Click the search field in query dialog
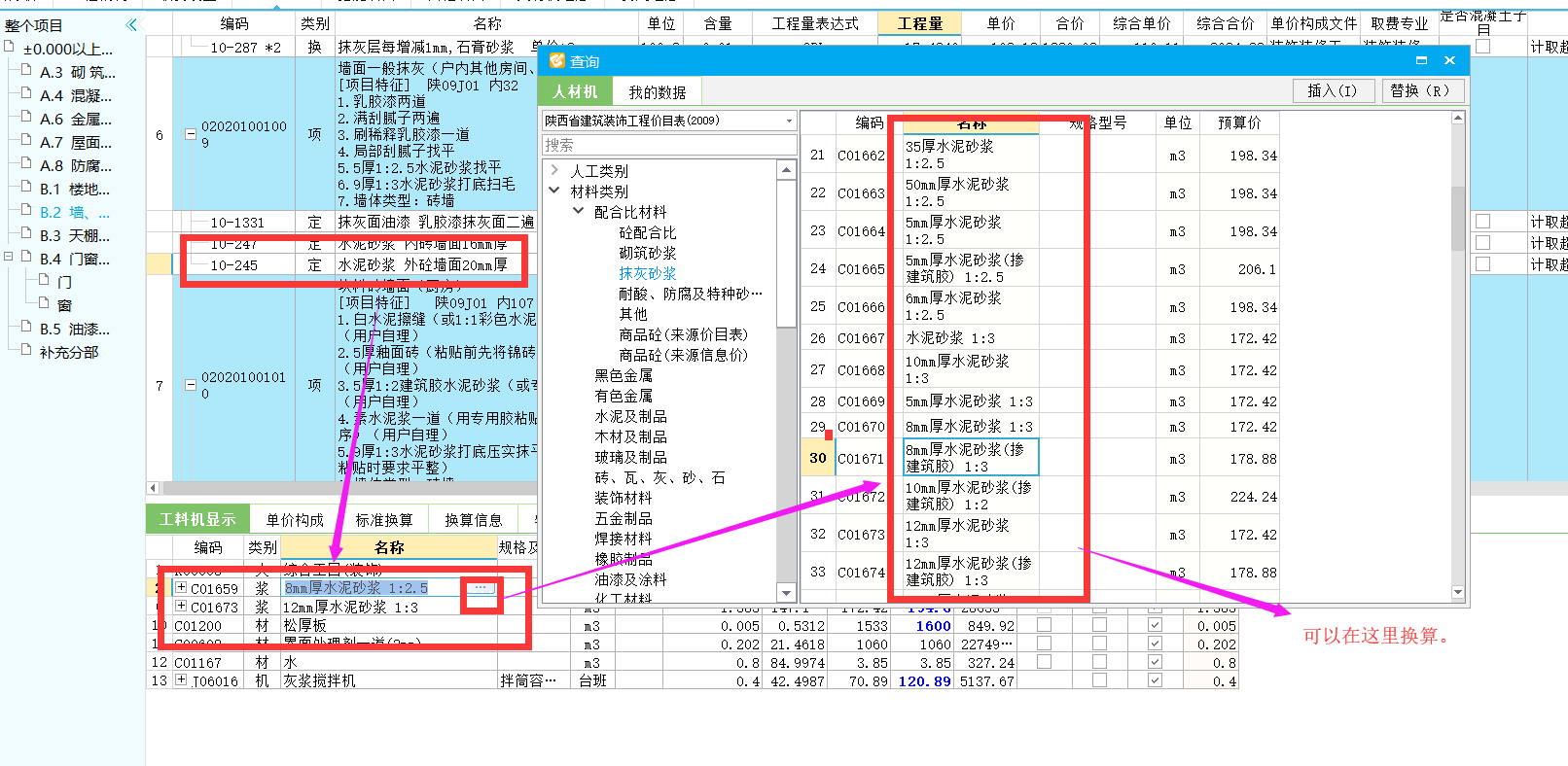The width and height of the screenshot is (1568, 766). click(669, 145)
